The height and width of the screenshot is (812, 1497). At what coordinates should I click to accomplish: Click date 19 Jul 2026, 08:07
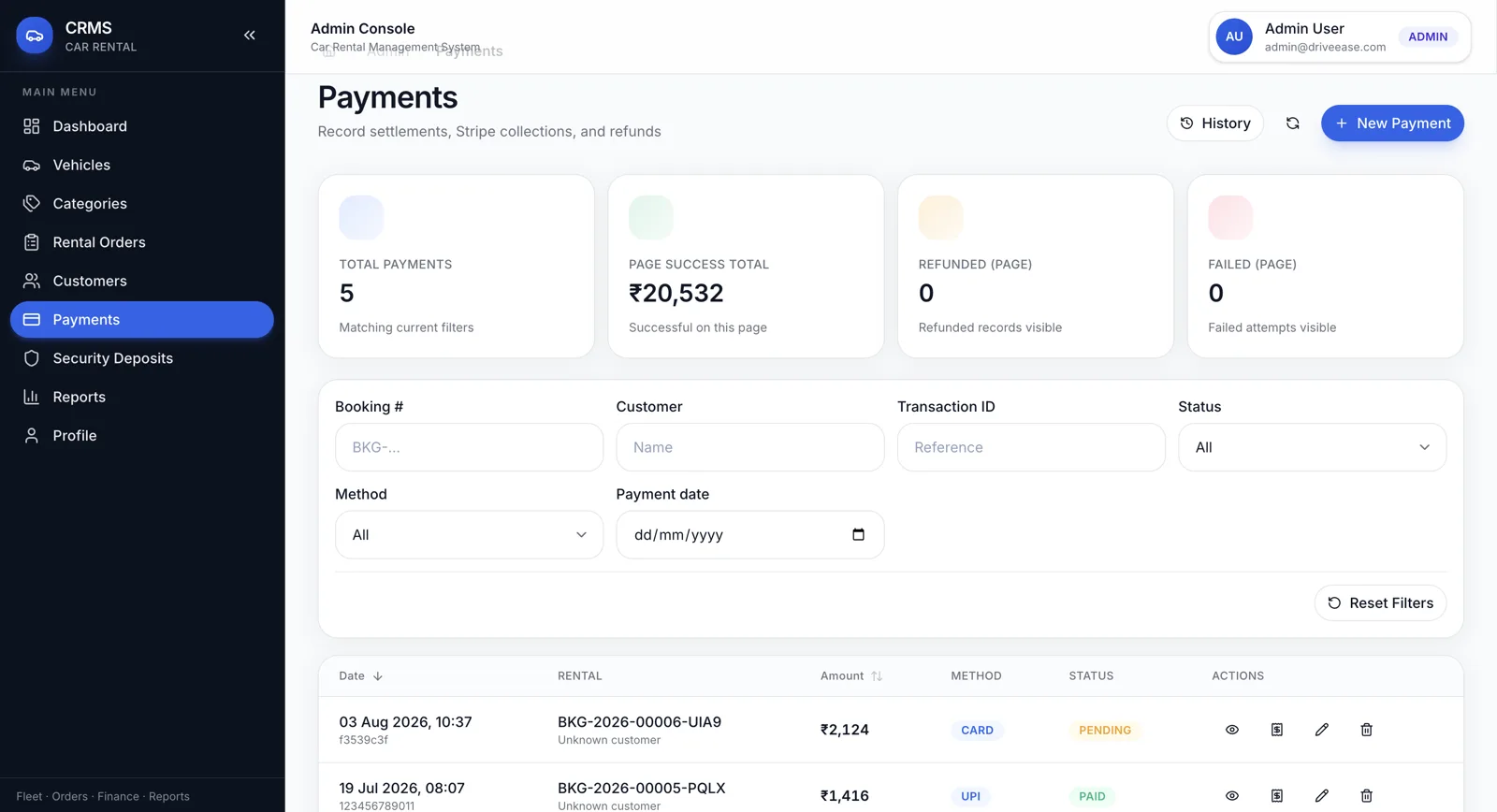401,789
